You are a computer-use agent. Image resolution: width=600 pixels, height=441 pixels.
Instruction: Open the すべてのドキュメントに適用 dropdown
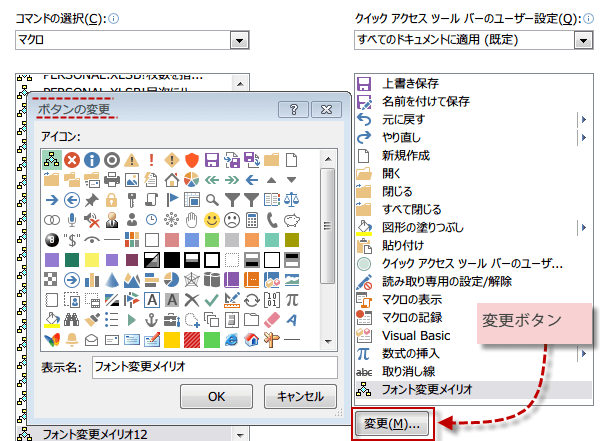point(583,40)
